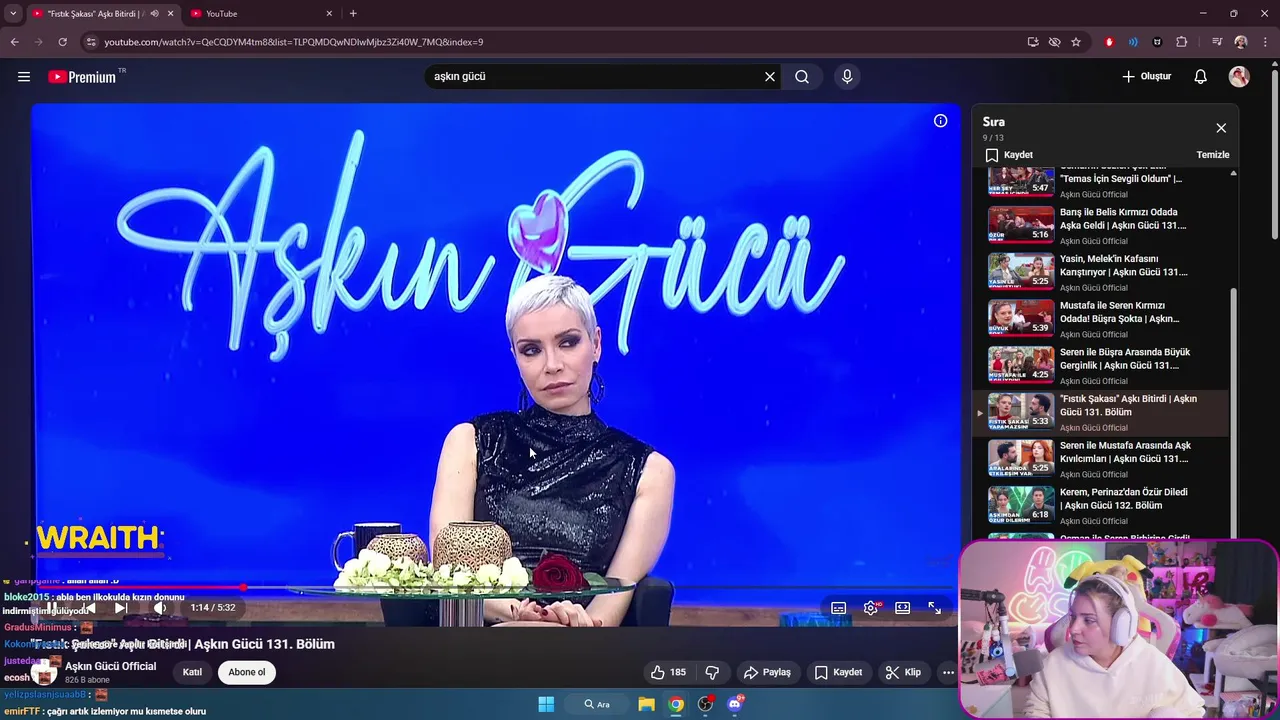Image resolution: width=1280 pixels, height=720 pixels.
Task: Go back to previous video
Action: pyautogui.click(x=88, y=607)
